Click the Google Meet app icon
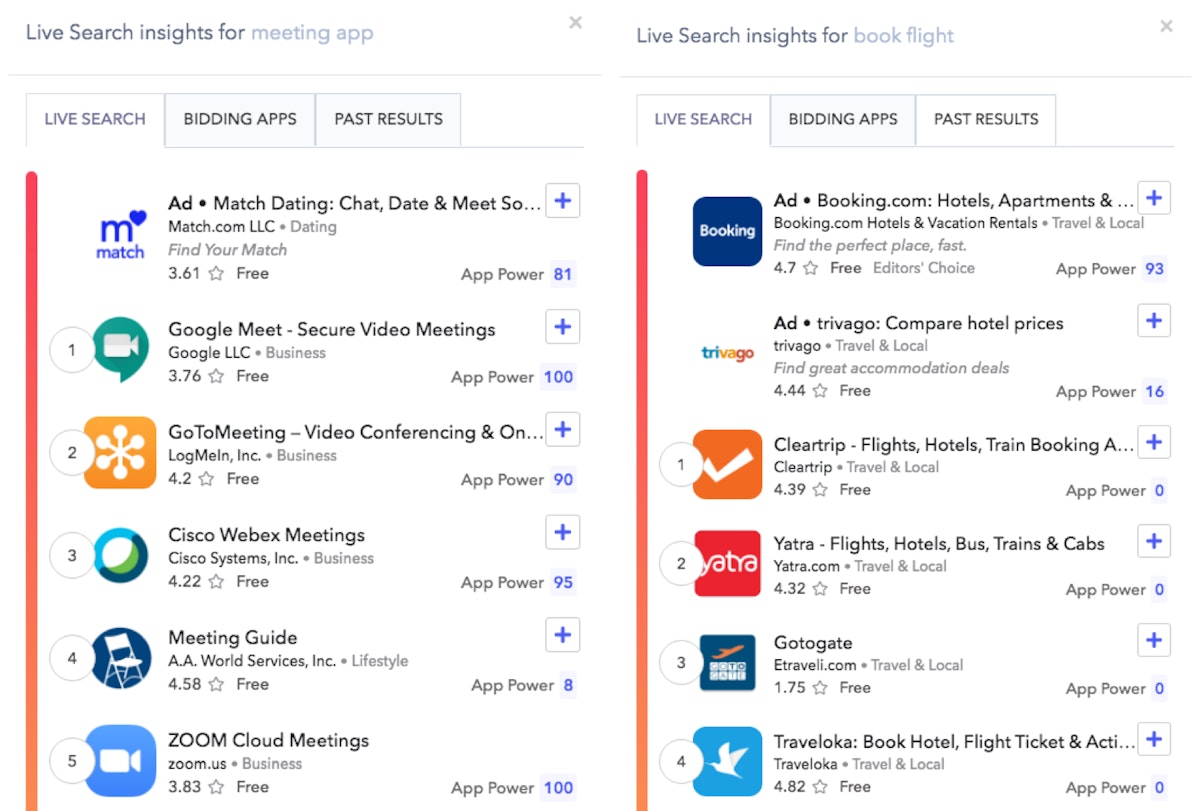Viewport: 1200px width, 811px height. pos(121,350)
